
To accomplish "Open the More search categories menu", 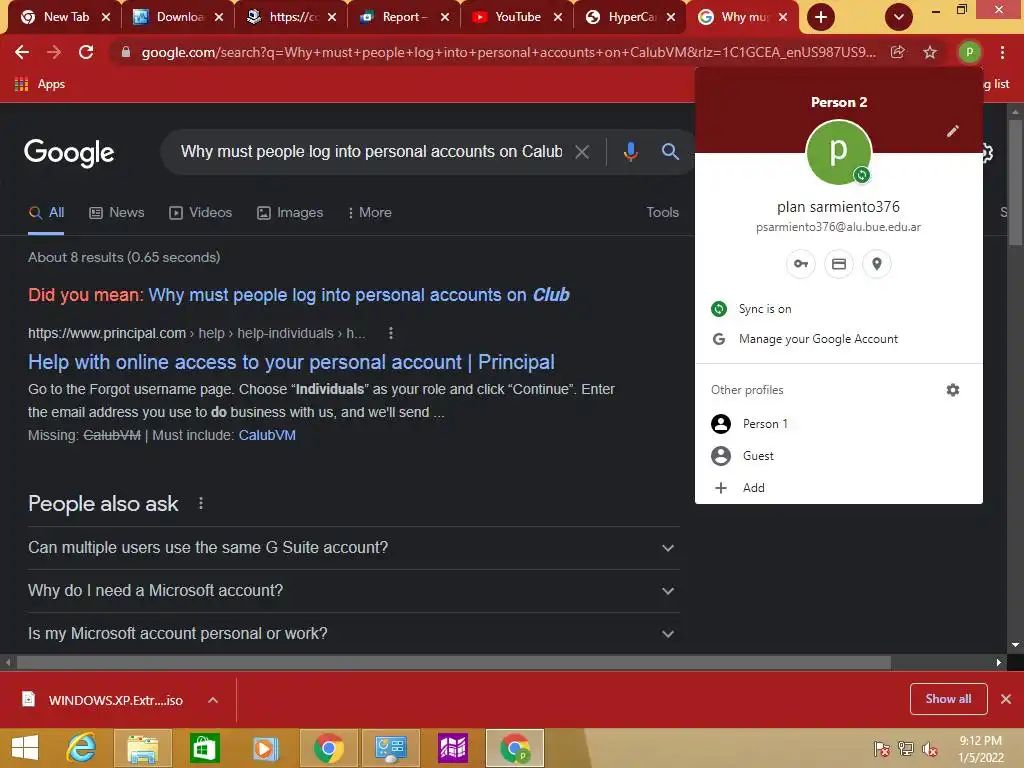I will pos(370,213).
